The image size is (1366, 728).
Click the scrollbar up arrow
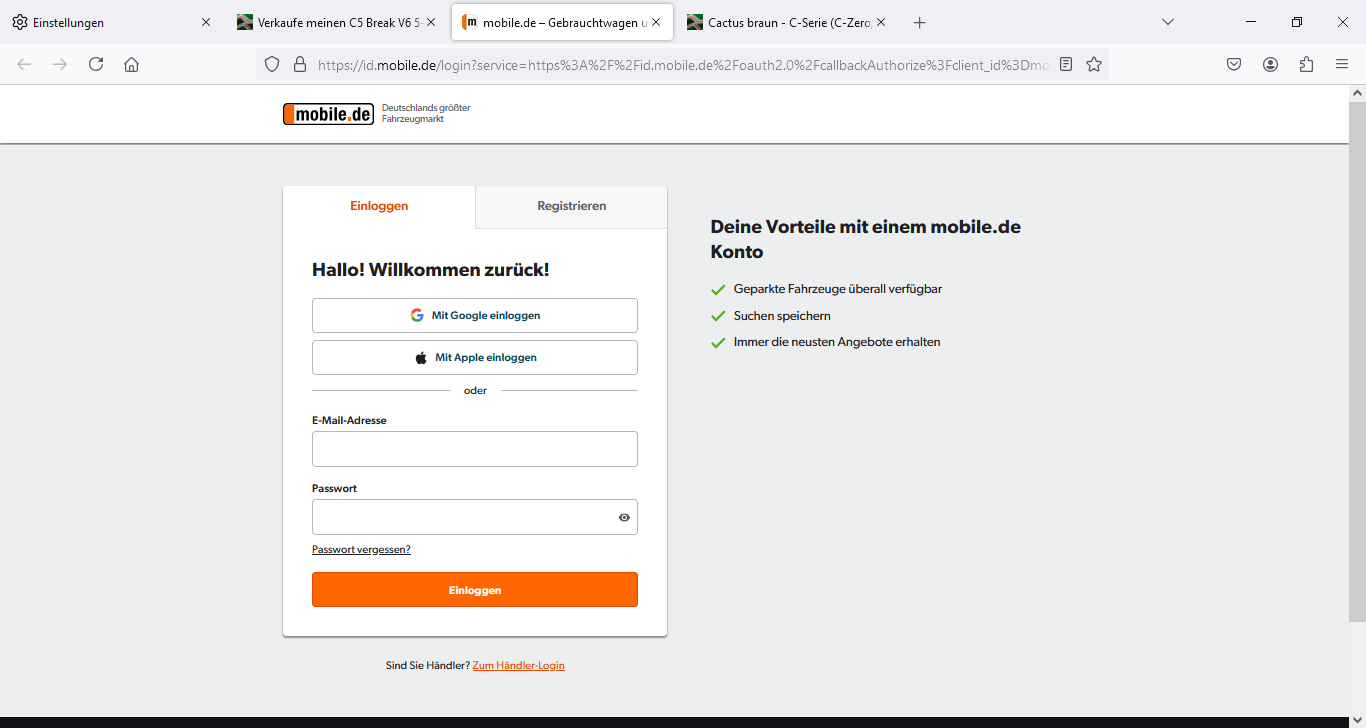click(x=1357, y=93)
